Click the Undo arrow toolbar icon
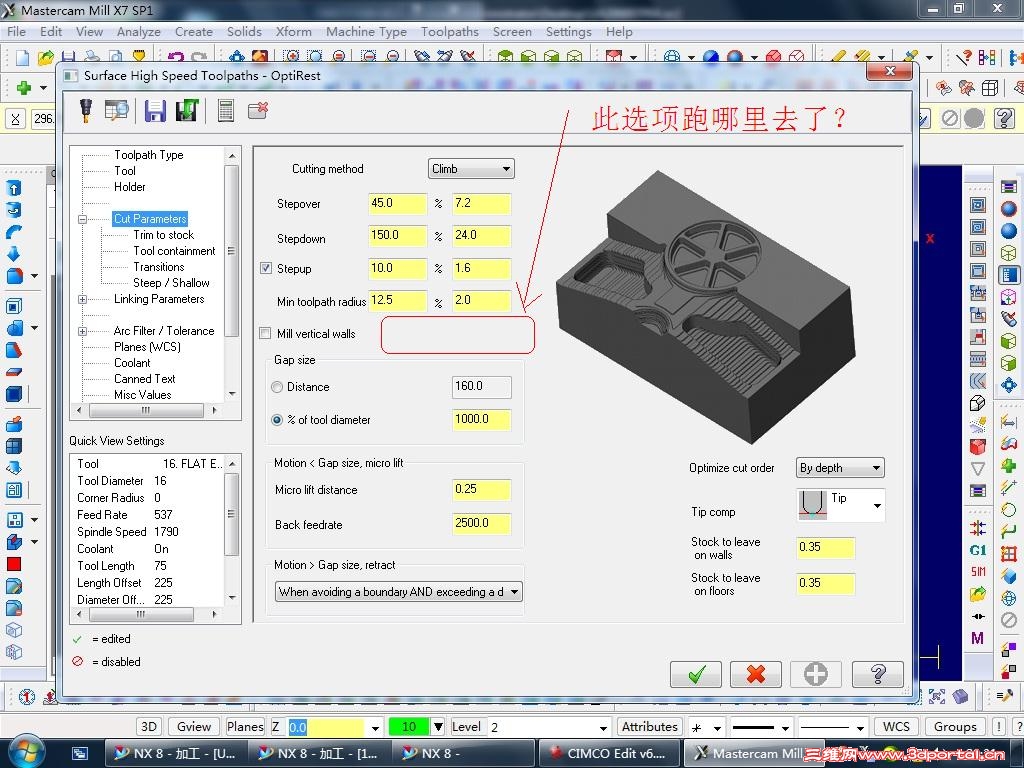This screenshot has height=768, width=1024. click(175, 57)
